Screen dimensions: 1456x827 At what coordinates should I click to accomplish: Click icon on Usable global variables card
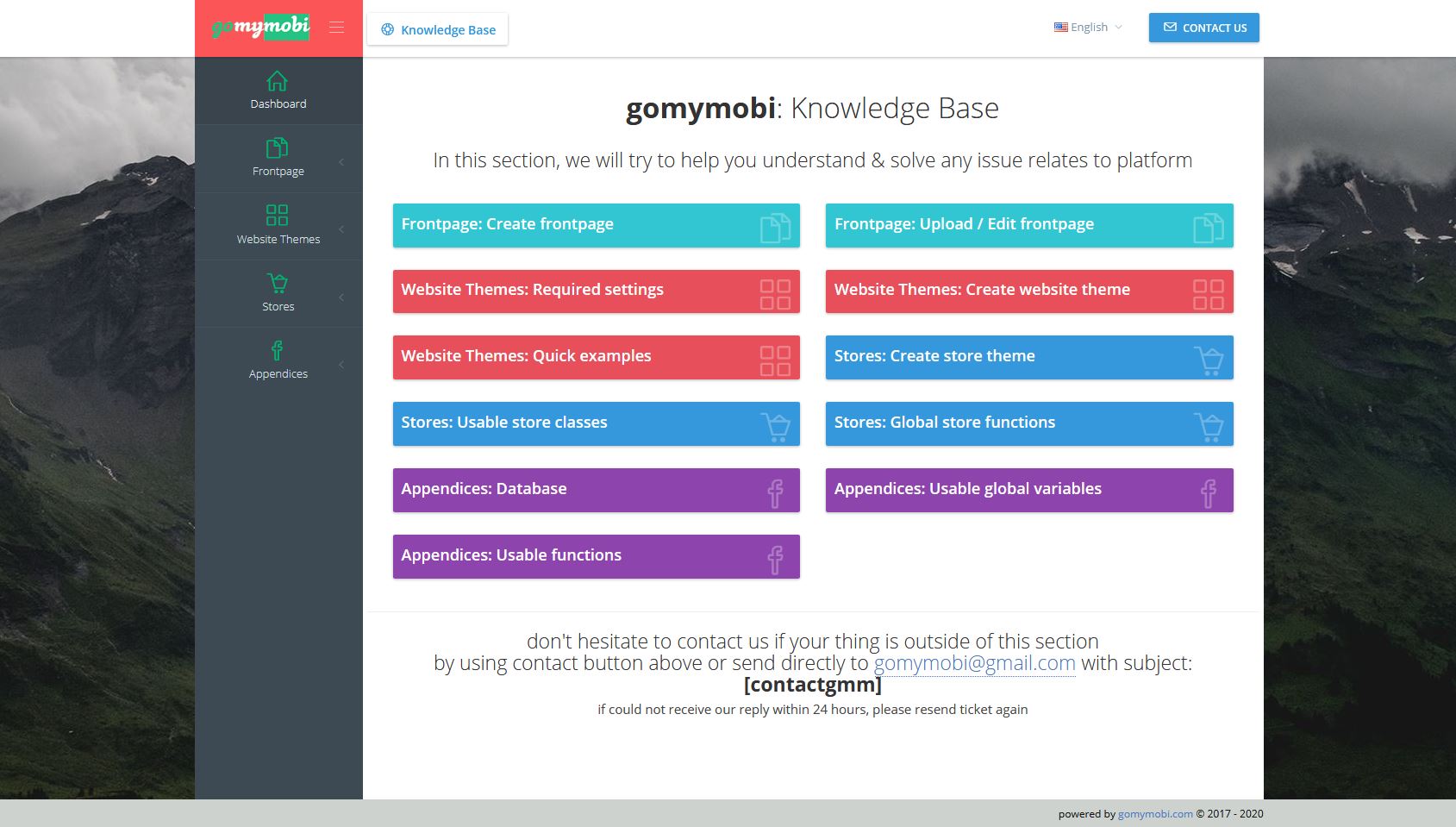pos(1209,493)
